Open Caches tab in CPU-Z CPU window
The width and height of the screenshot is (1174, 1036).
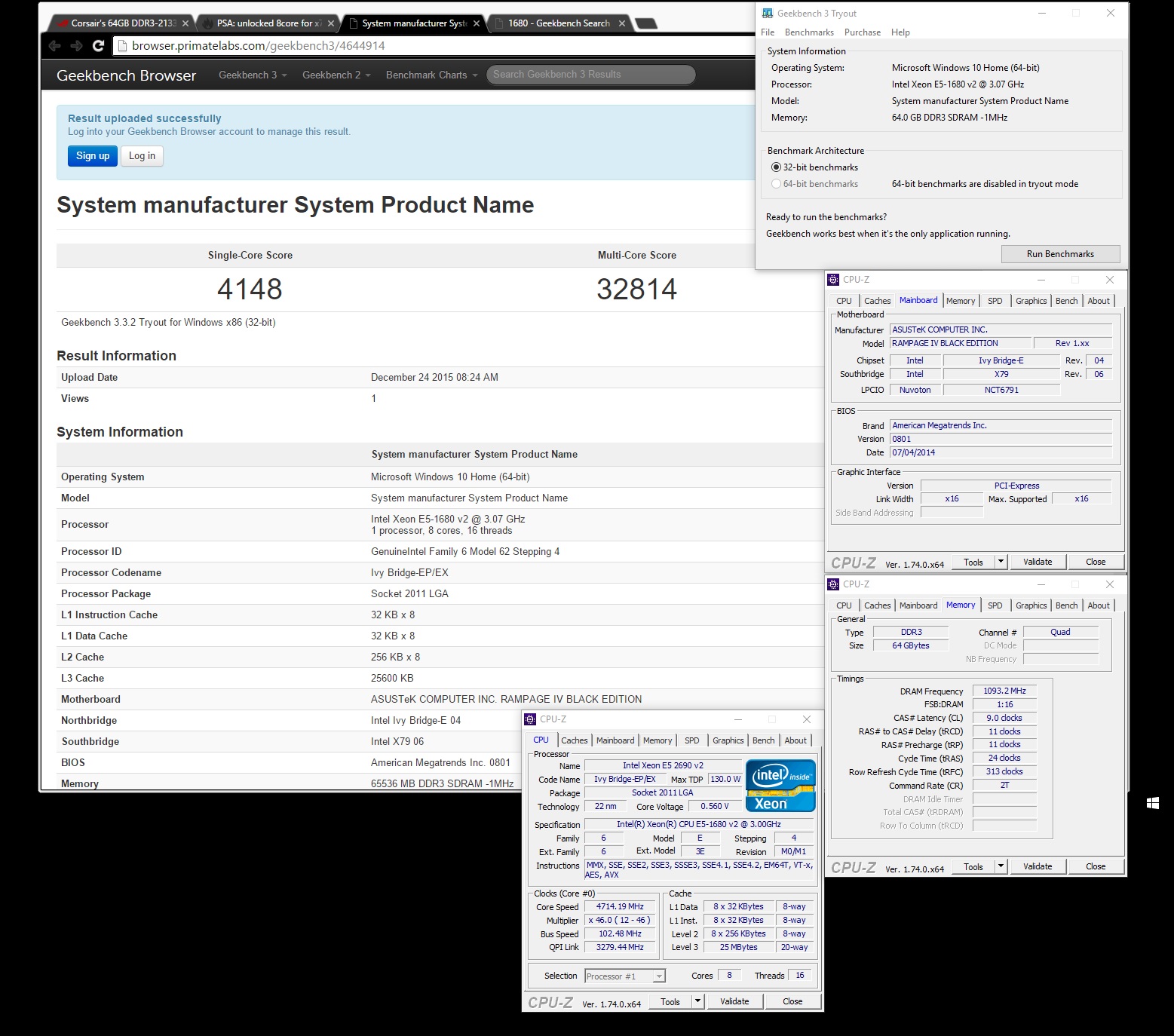coord(574,740)
